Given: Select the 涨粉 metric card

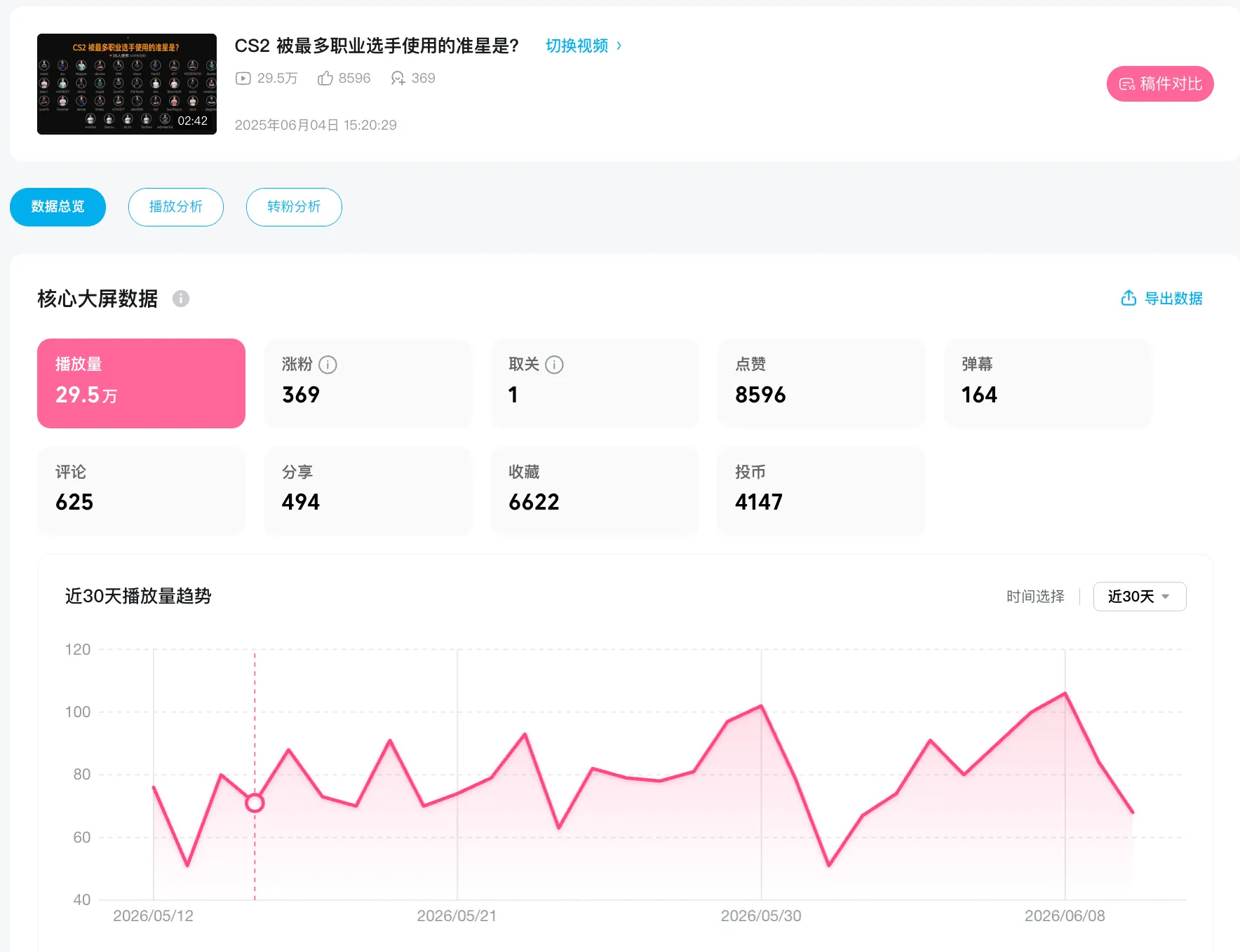Looking at the screenshot, I should pyautogui.click(x=368, y=383).
